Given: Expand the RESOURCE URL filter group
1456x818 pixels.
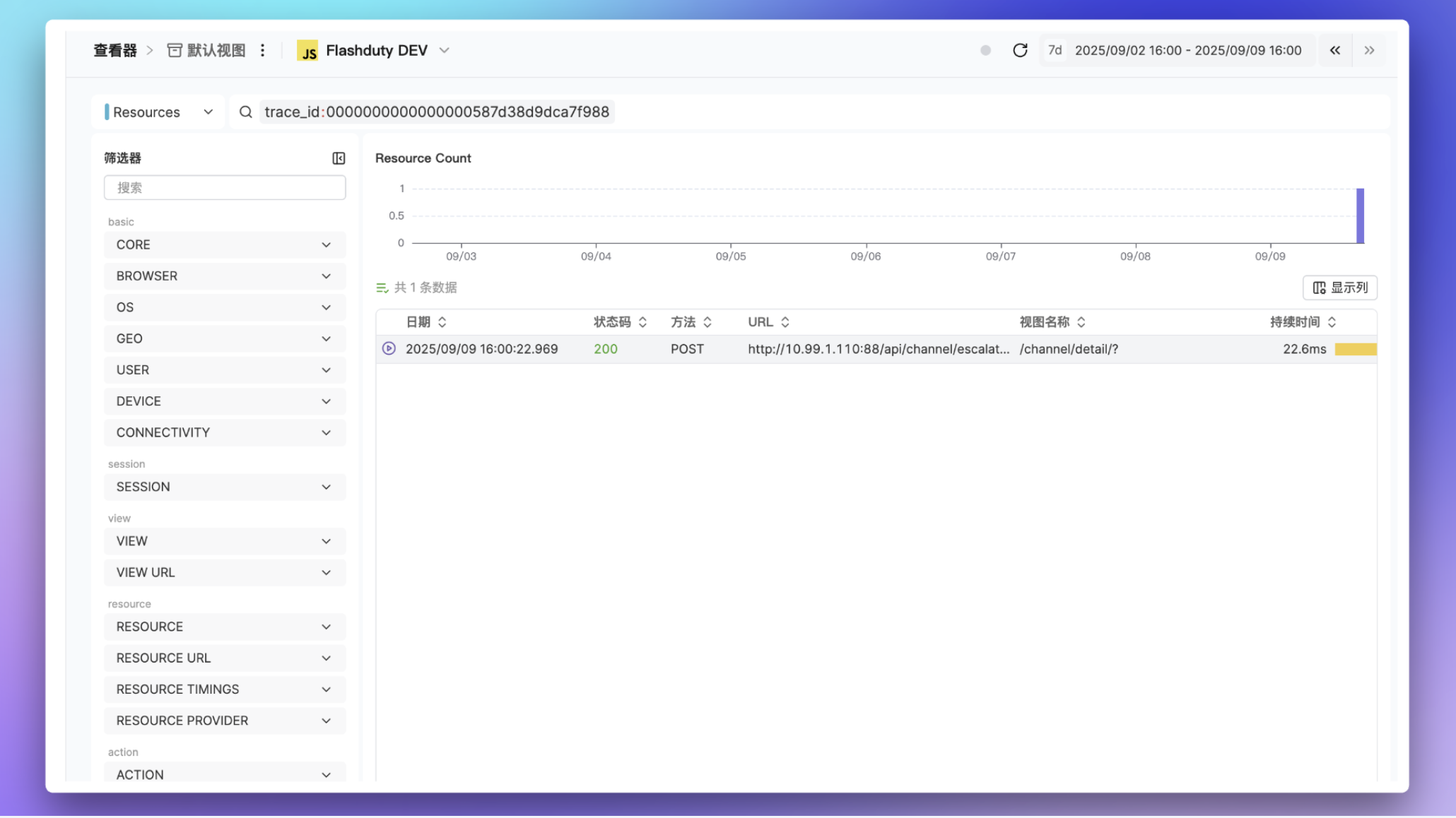Looking at the screenshot, I should pos(225,658).
